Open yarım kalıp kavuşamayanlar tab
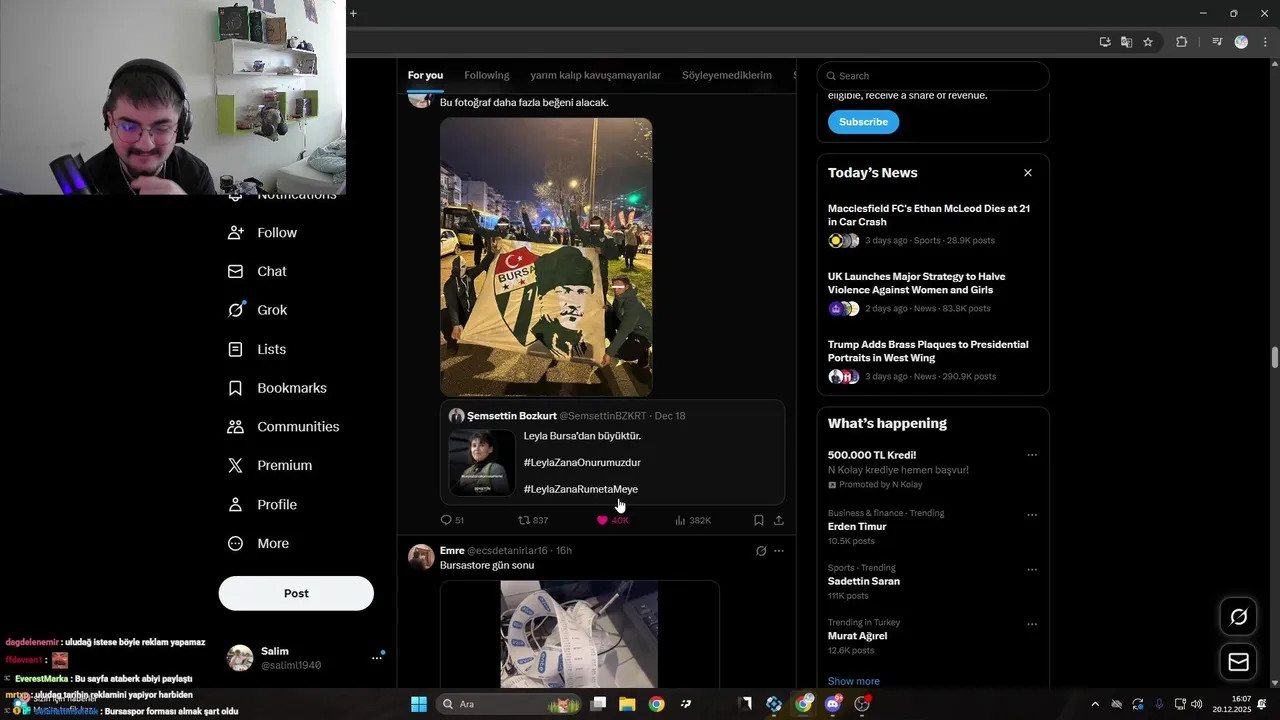Screen dimensions: 1280x720 (x=596, y=75)
